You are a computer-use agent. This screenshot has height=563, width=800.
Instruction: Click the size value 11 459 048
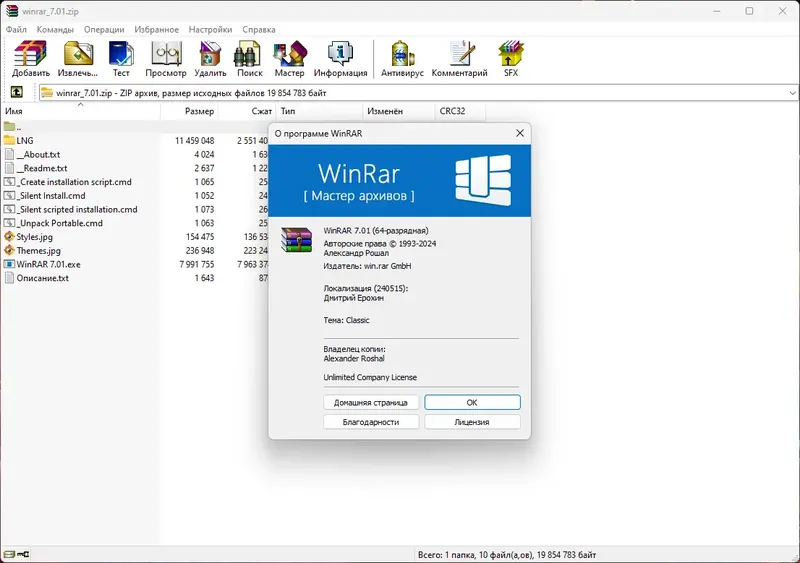194,140
